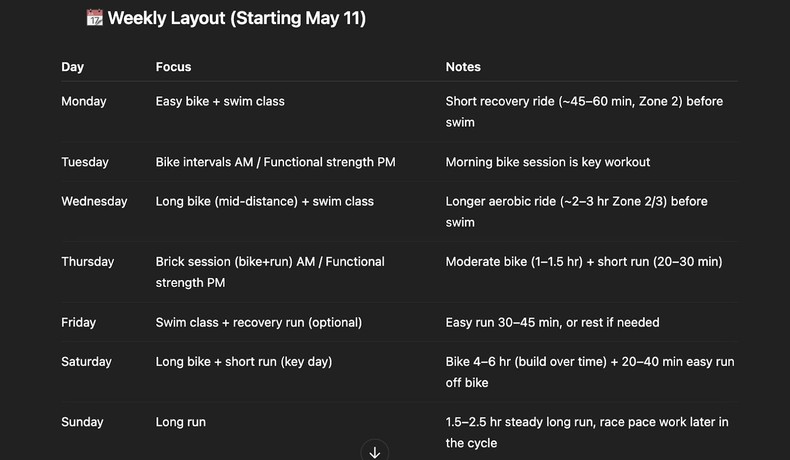The width and height of the screenshot is (790, 460).
Task: Click 'Long bike + short run (key day)' cell
Action: (243, 362)
